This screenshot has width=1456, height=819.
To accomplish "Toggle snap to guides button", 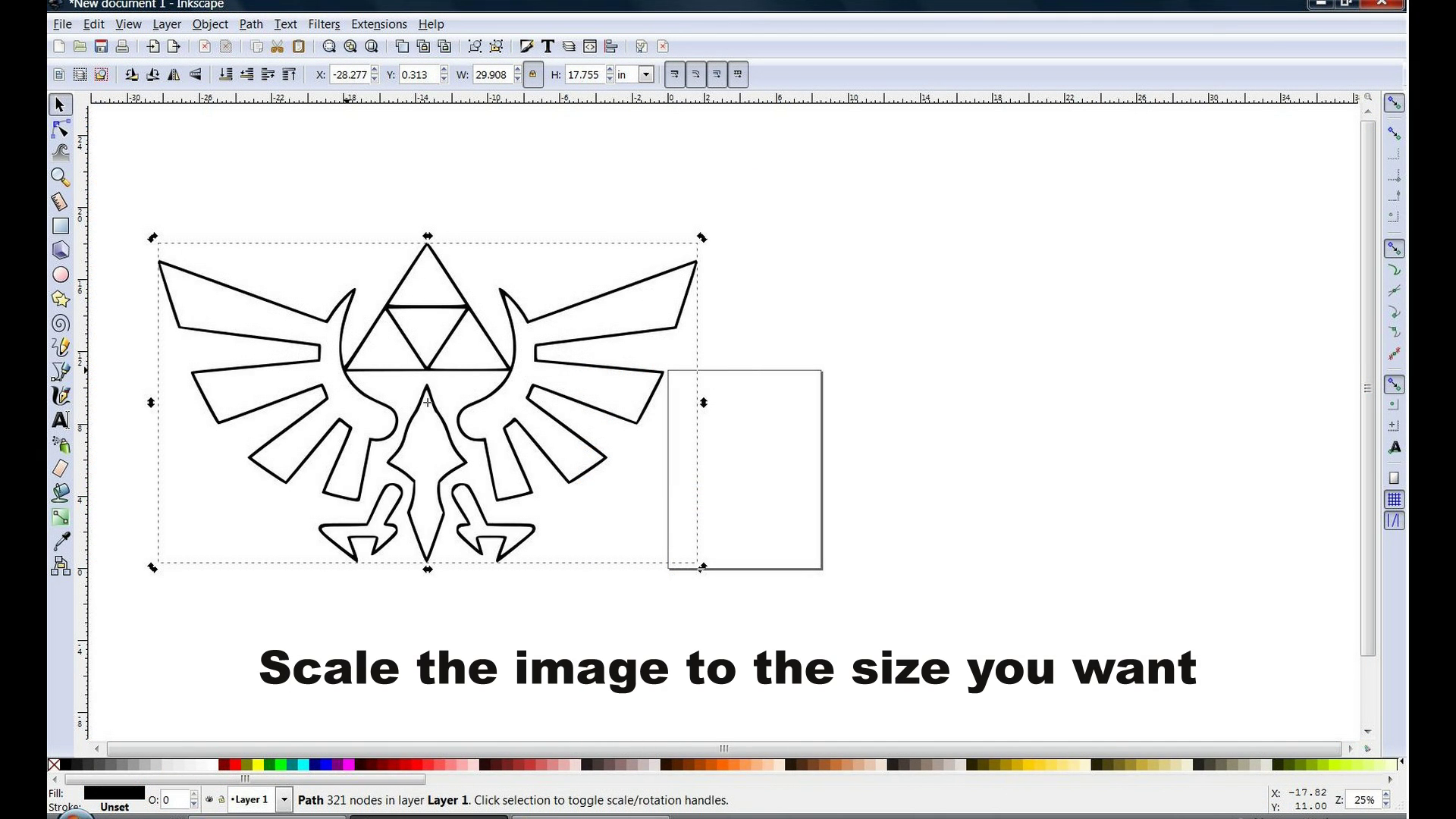I will (1394, 520).
